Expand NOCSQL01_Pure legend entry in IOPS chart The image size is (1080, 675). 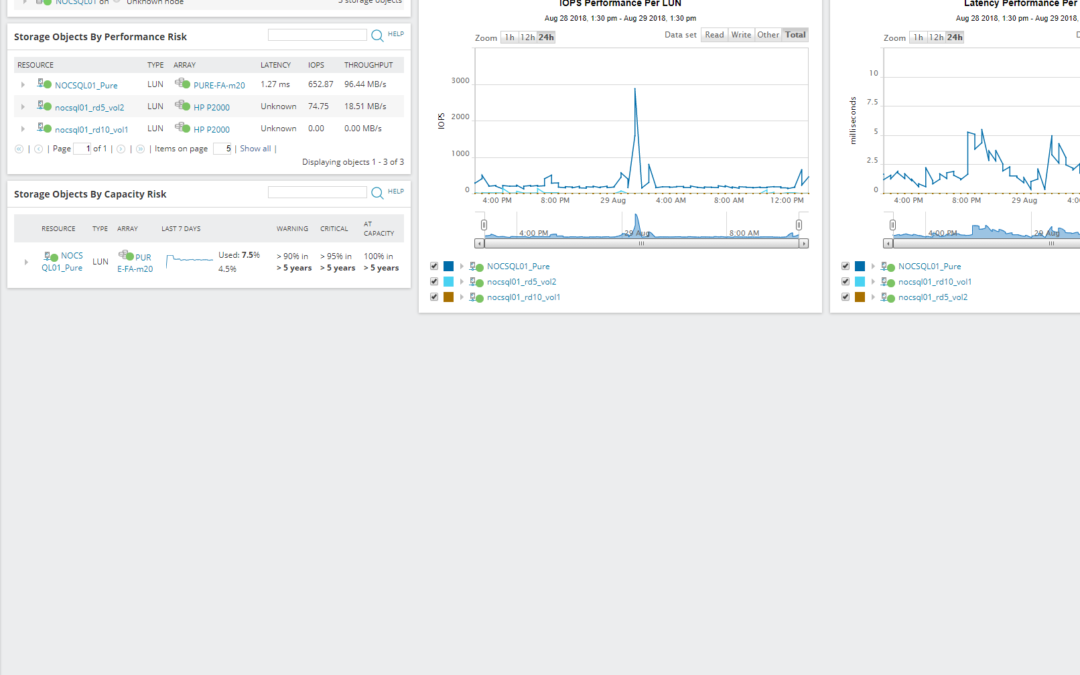(x=461, y=266)
